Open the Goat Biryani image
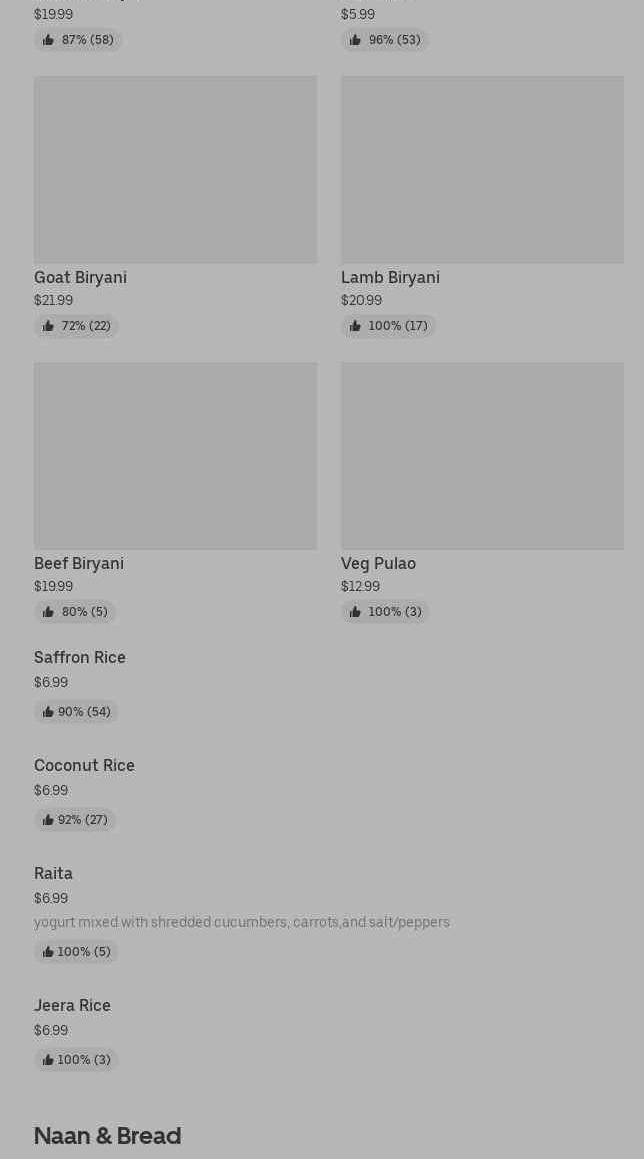The image size is (644, 1159). 175,170
